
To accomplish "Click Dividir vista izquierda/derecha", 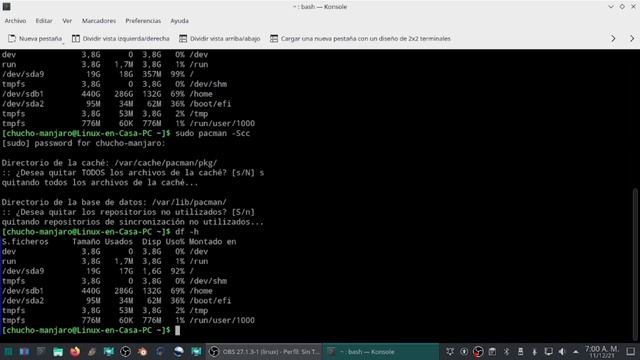I will click(x=120, y=38).
